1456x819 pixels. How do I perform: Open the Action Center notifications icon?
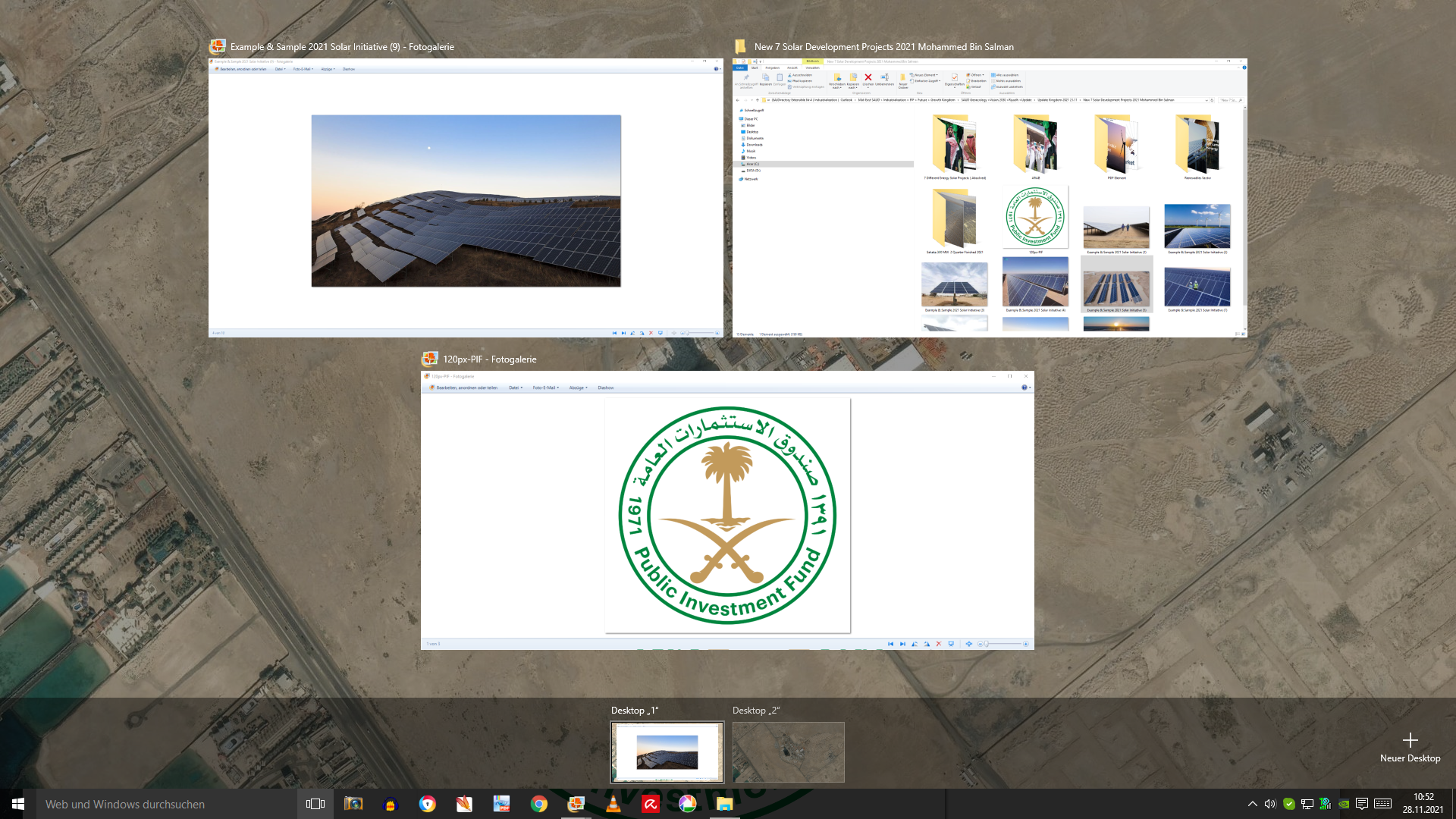pyautogui.click(x=1362, y=804)
